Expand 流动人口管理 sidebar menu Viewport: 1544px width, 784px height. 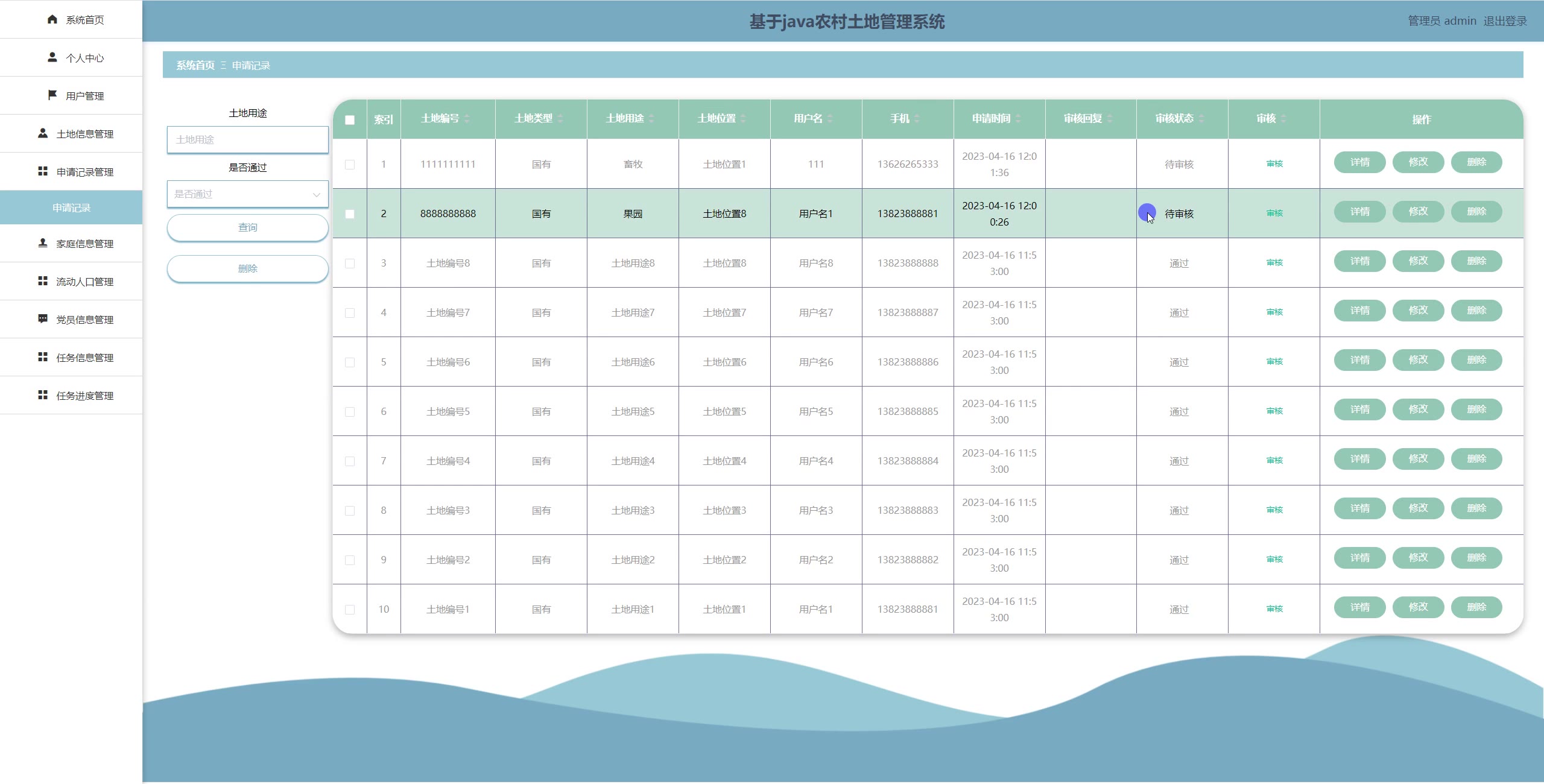(x=71, y=281)
